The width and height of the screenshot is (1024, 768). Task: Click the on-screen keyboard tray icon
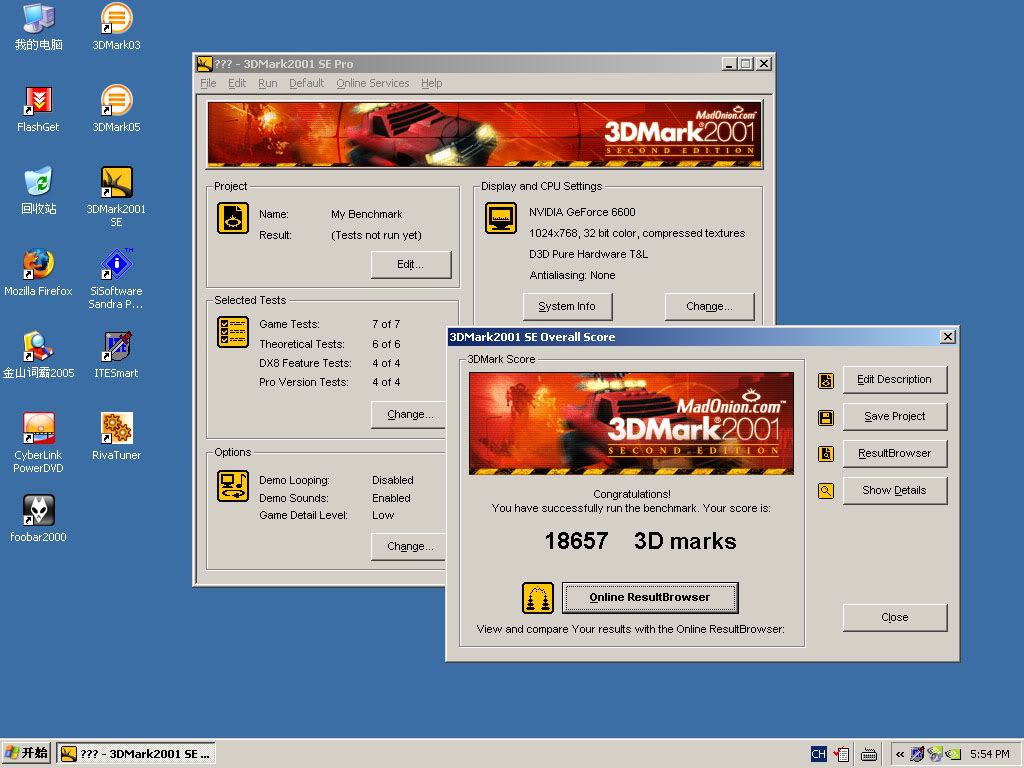coord(869,754)
